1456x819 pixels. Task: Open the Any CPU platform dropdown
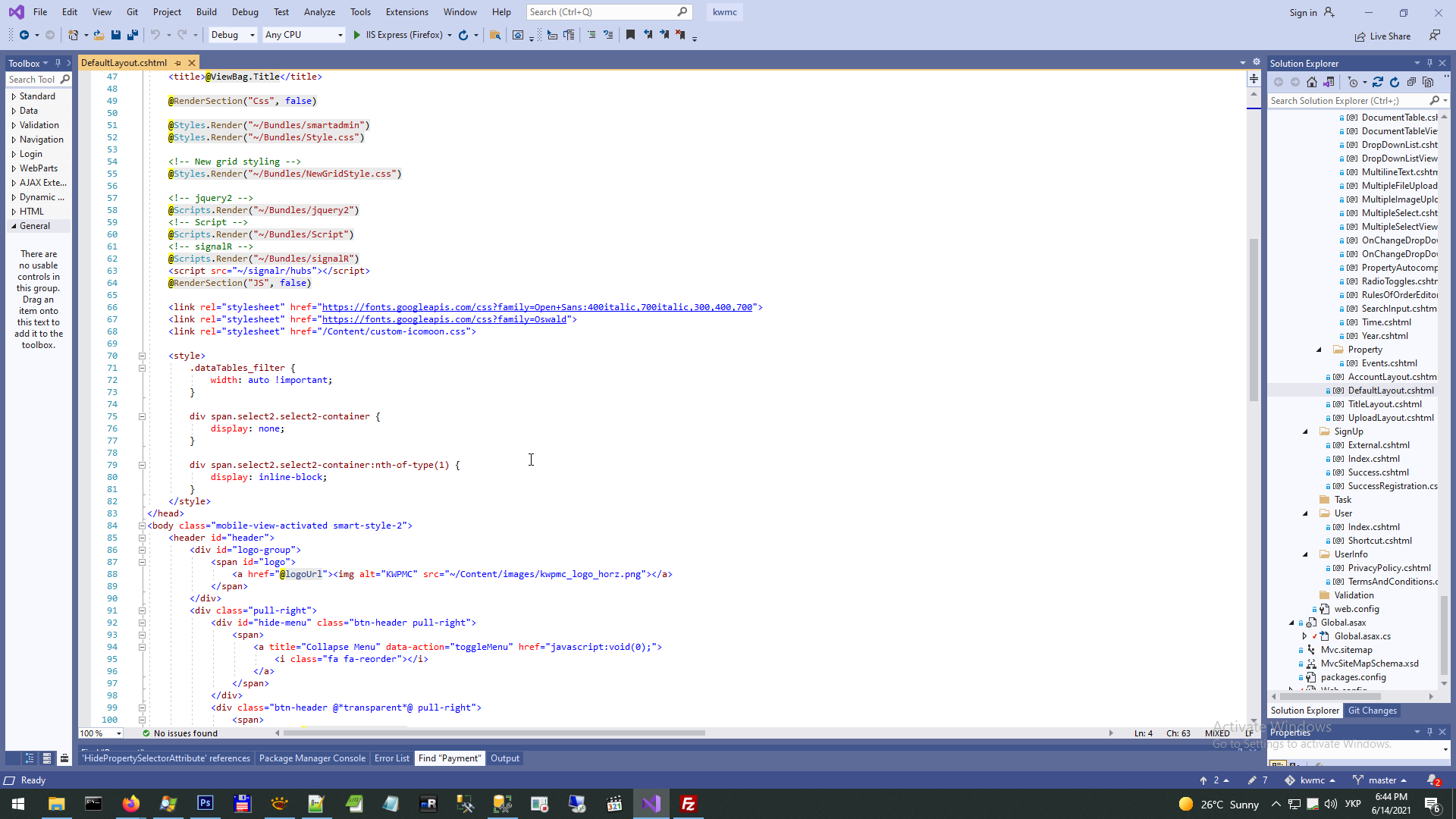pos(339,35)
